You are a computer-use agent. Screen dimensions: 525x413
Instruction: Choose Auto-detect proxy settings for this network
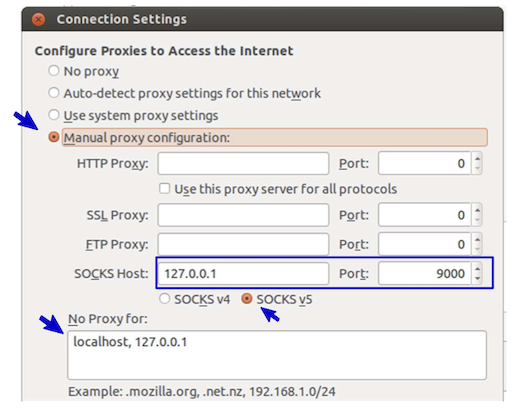[54, 93]
